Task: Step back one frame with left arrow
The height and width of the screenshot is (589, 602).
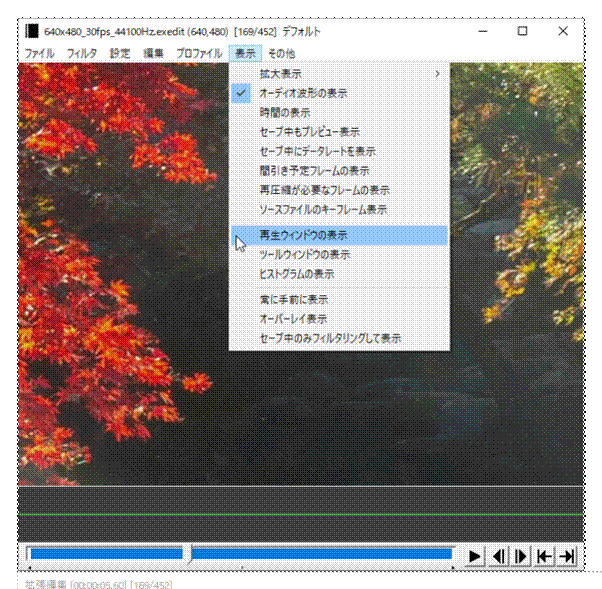Action: tap(498, 555)
